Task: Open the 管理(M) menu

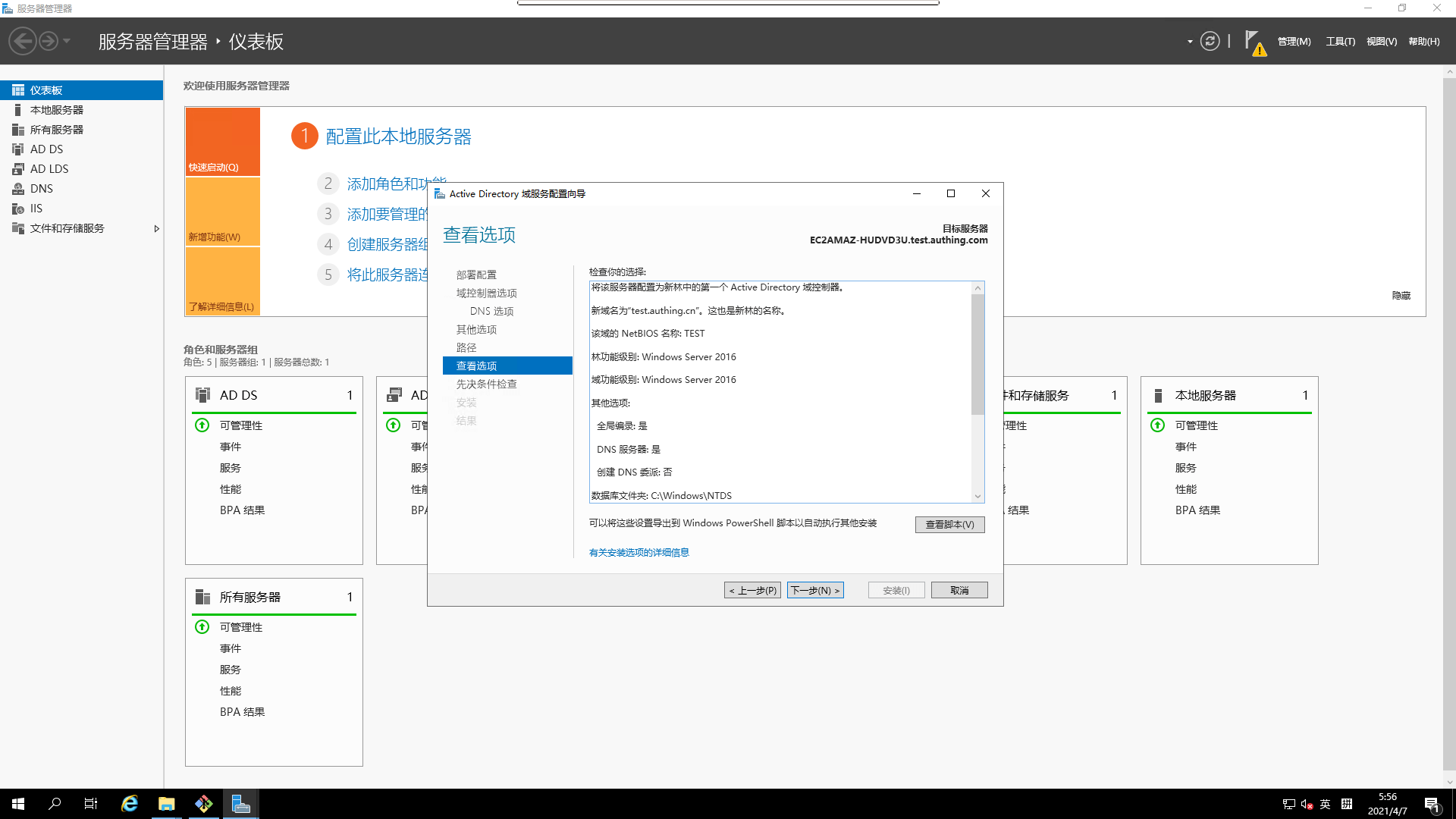Action: 1294,42
